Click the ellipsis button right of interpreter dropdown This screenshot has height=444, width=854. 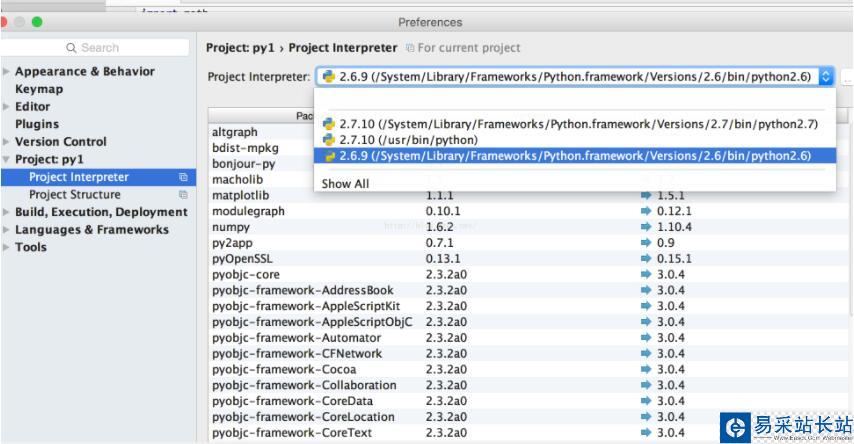pyautogui.click(x=847, y=76)
